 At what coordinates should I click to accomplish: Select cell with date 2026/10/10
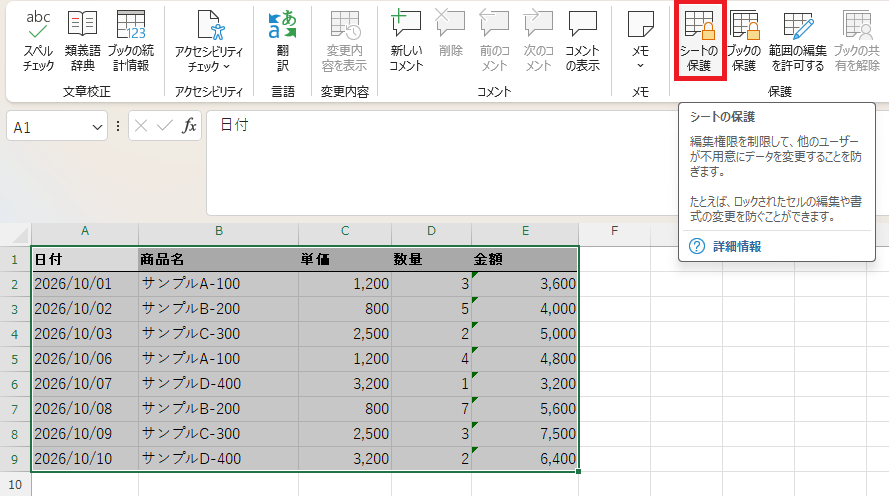click(x=85, y=459)
